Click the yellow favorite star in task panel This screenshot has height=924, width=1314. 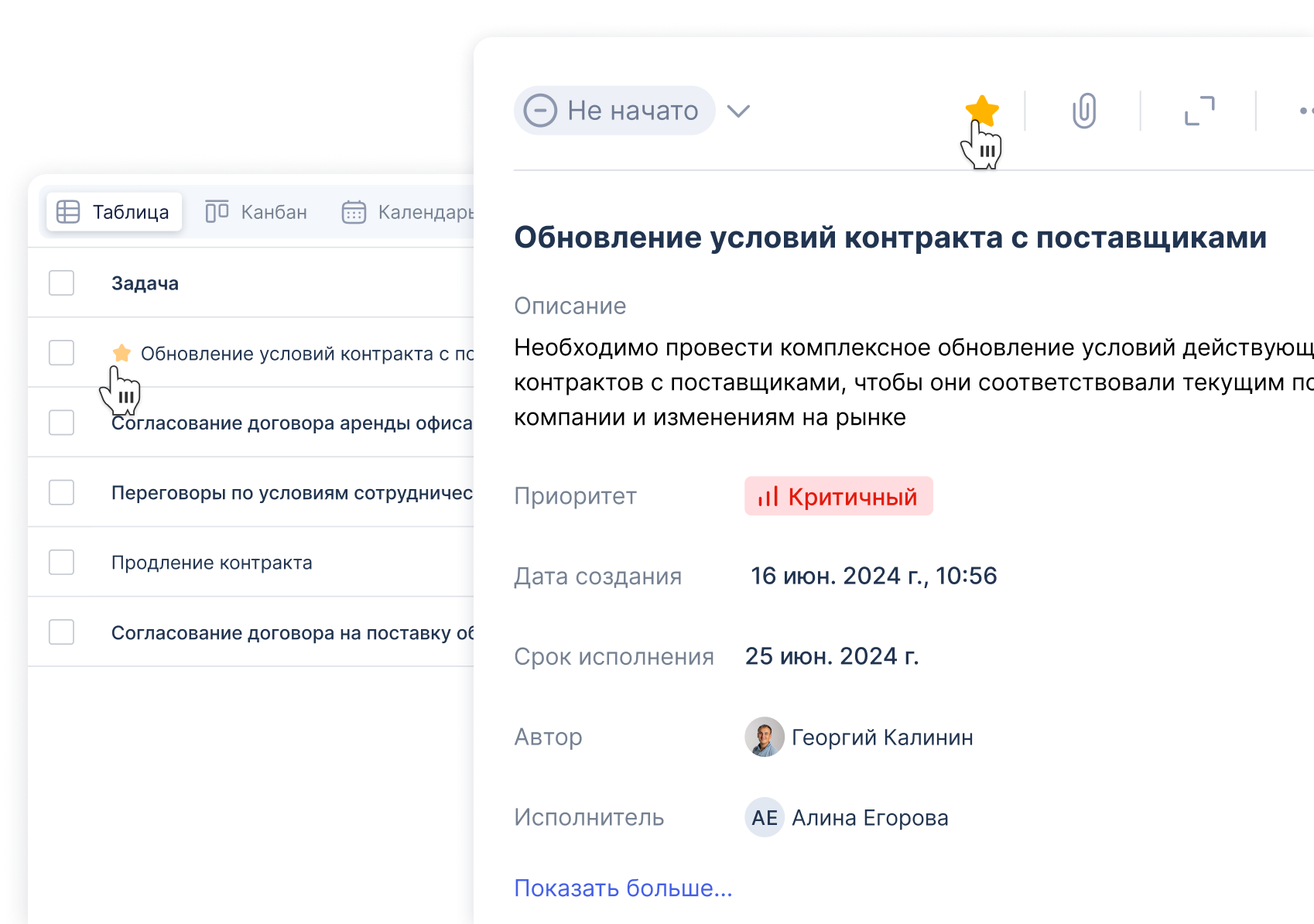pyautogui.click(x=982, y=110)
